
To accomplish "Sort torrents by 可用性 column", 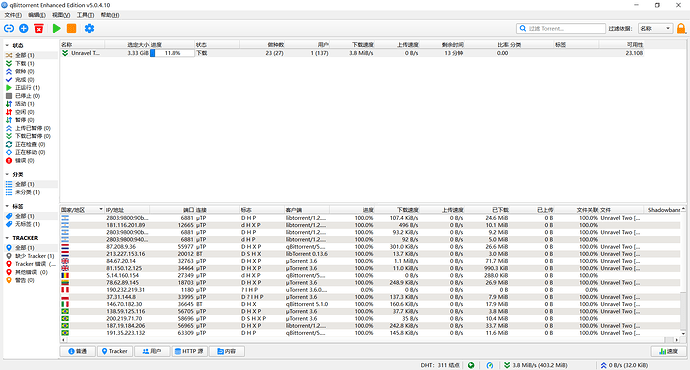I will (621, 44).
